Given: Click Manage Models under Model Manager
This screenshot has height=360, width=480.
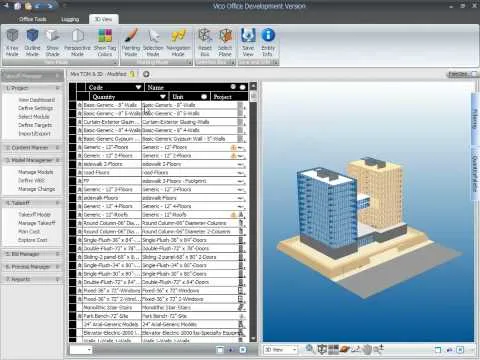Looking at the screenshot, I should coord(36,172).
